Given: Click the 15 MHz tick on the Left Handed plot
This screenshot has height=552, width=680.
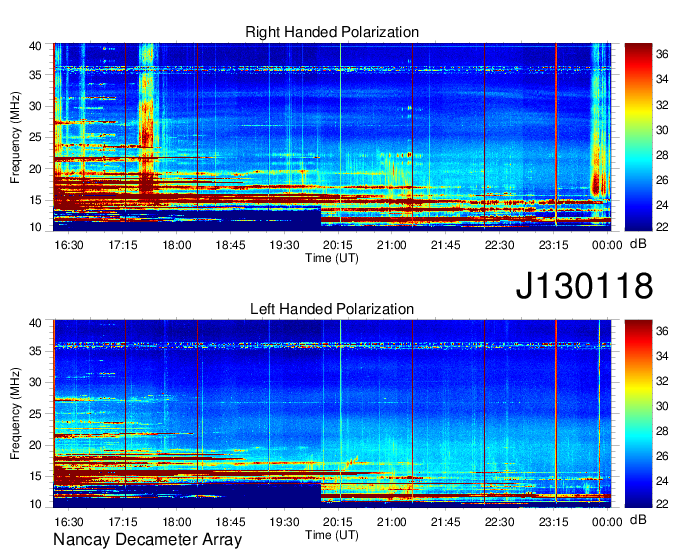Looking at the screenshot, I should click(x=35, y=477).
